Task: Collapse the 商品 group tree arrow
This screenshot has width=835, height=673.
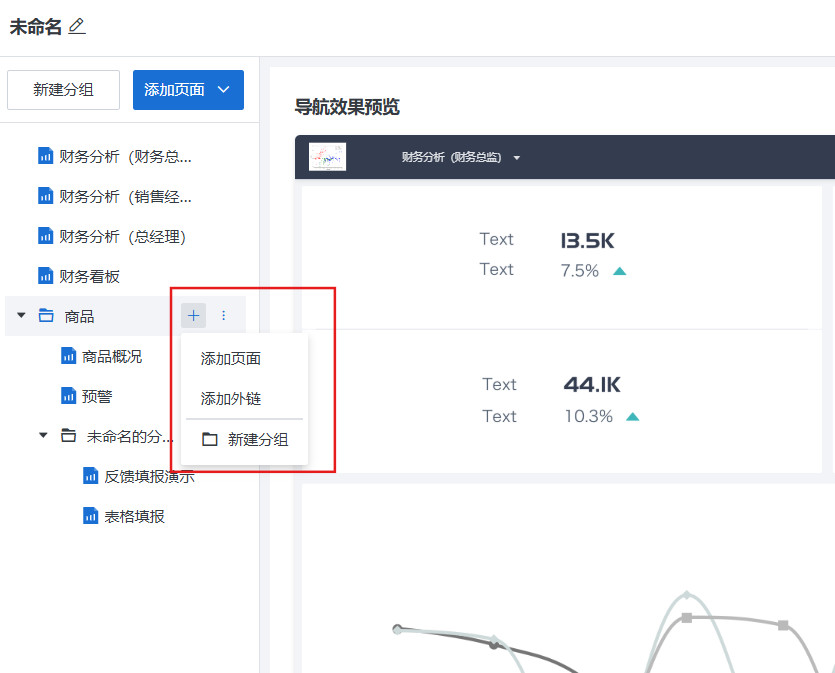Action: tap(21, 316)
